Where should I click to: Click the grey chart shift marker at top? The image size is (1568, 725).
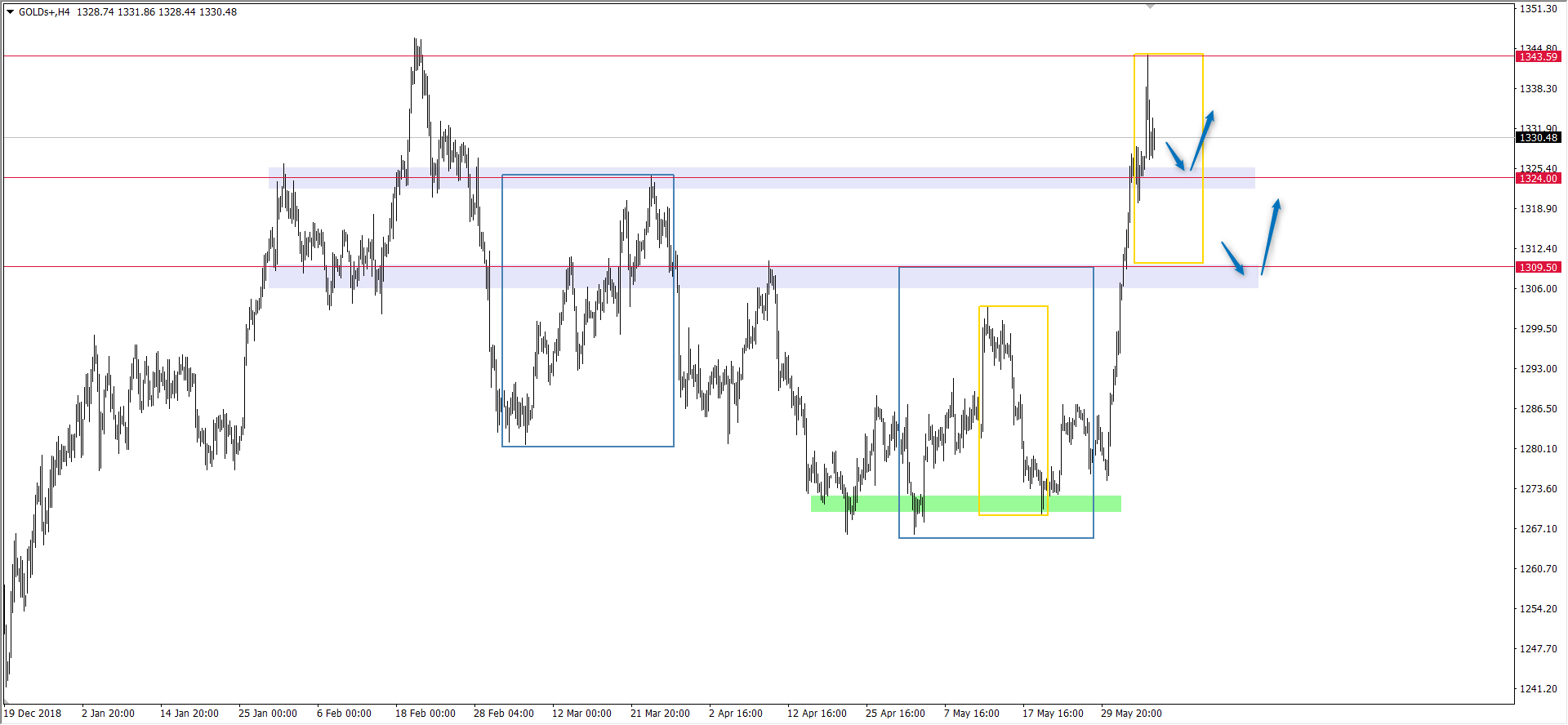pyautogui.click(x=1150, y=7)
